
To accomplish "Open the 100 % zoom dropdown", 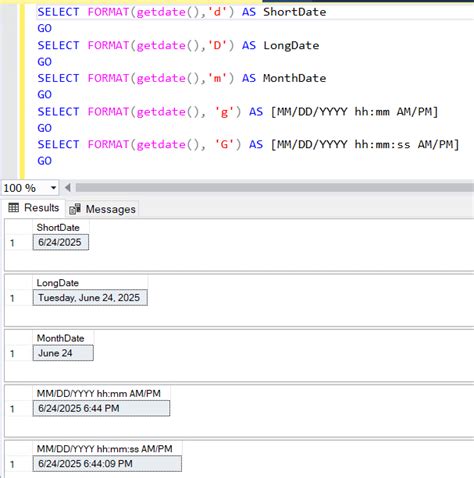I will (x=53, y=188).
